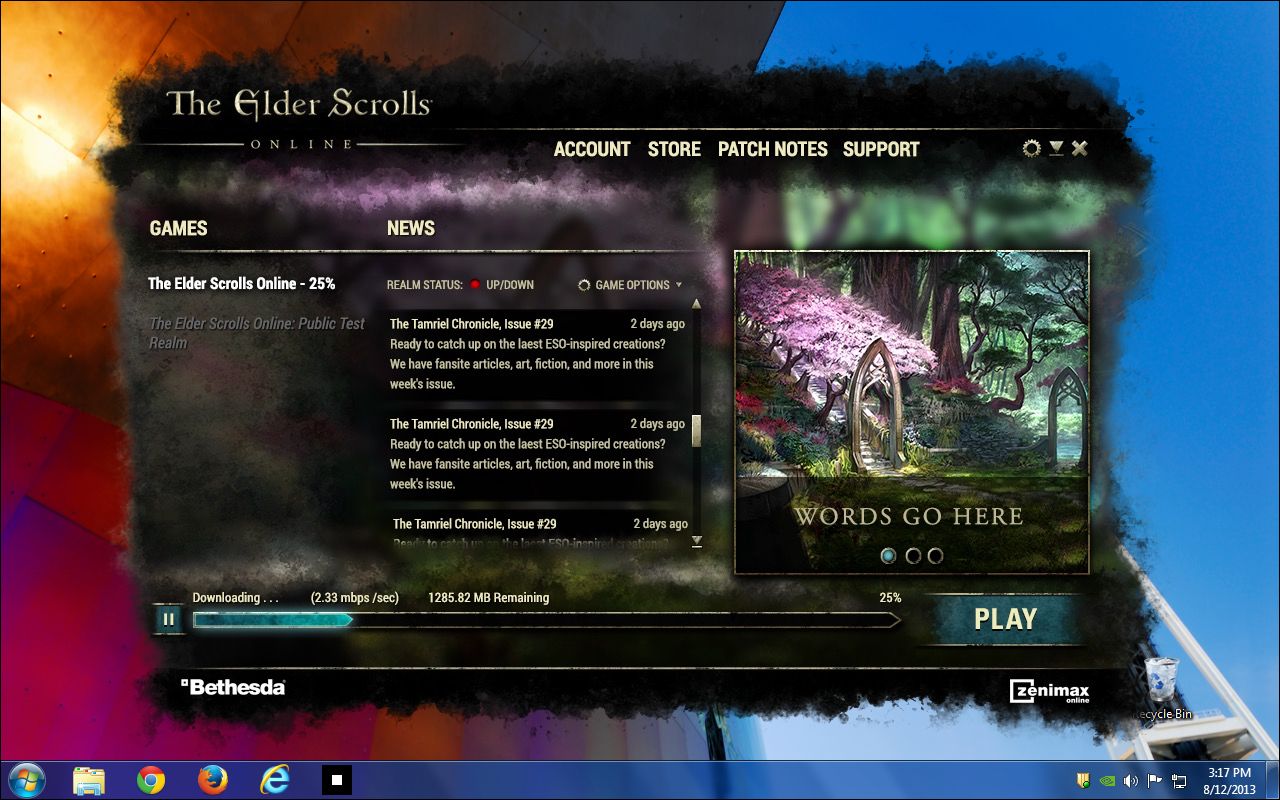Open the Windows Start menu
This screenshot has width=1280, height=800.
coord(26,779)
